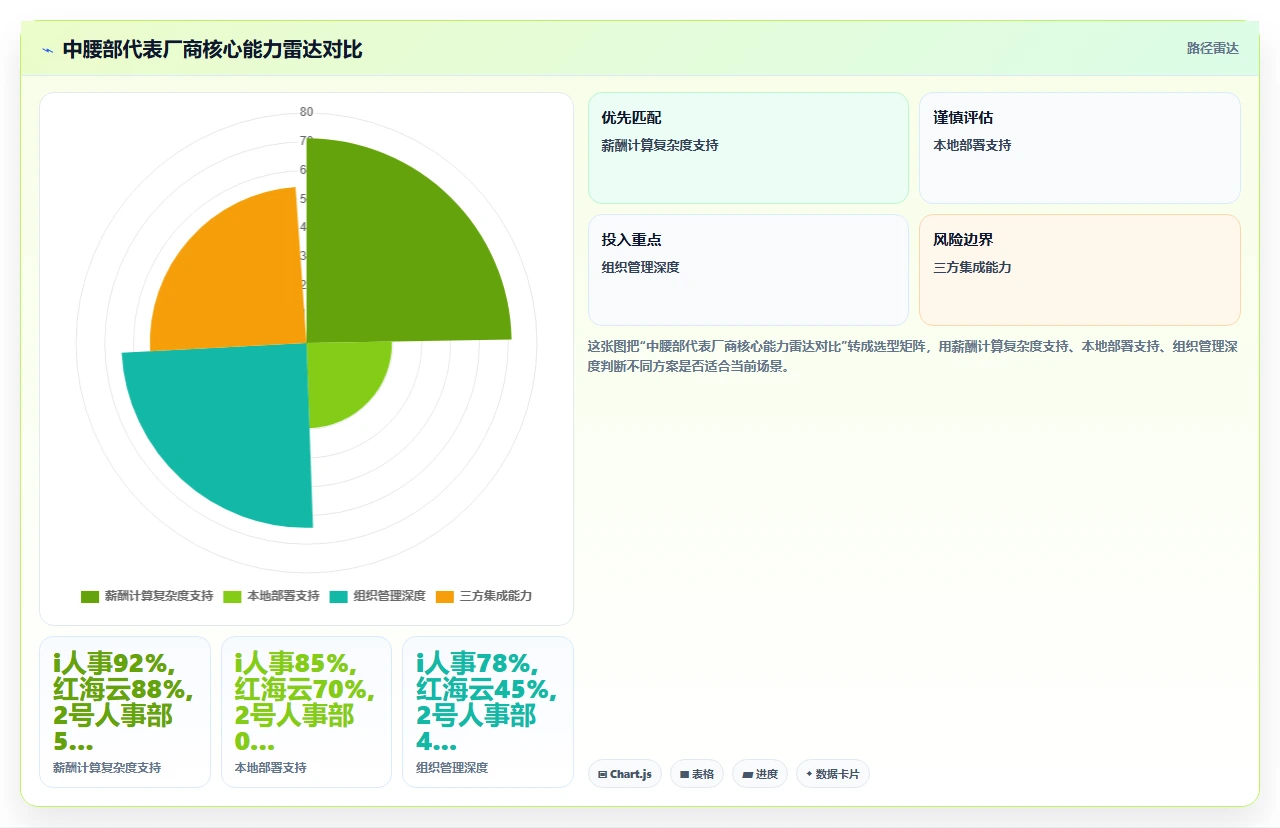The image size is (1280, 828).
Task: Click 本地部署支持 label under second data card
Action: 271,768
